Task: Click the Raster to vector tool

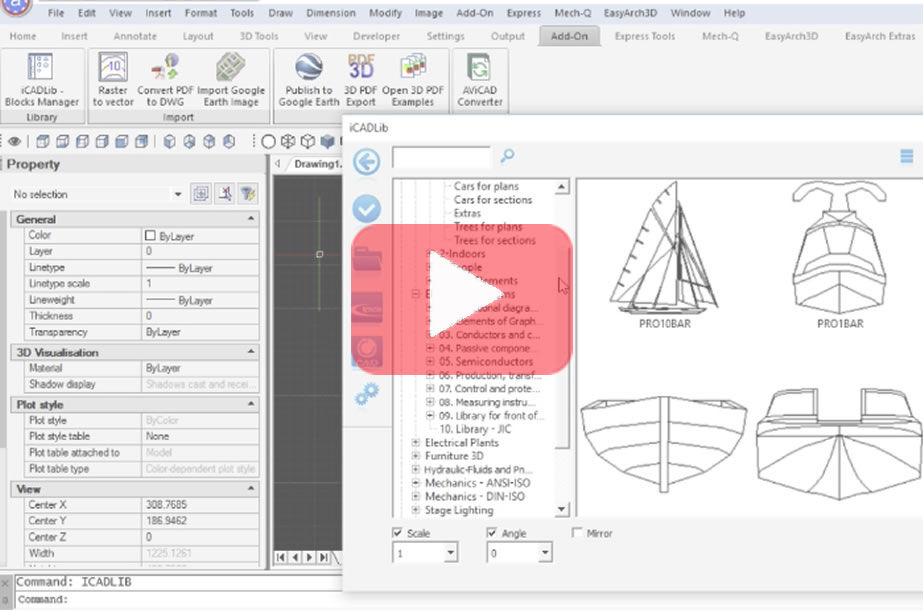Action: (113, 80)
